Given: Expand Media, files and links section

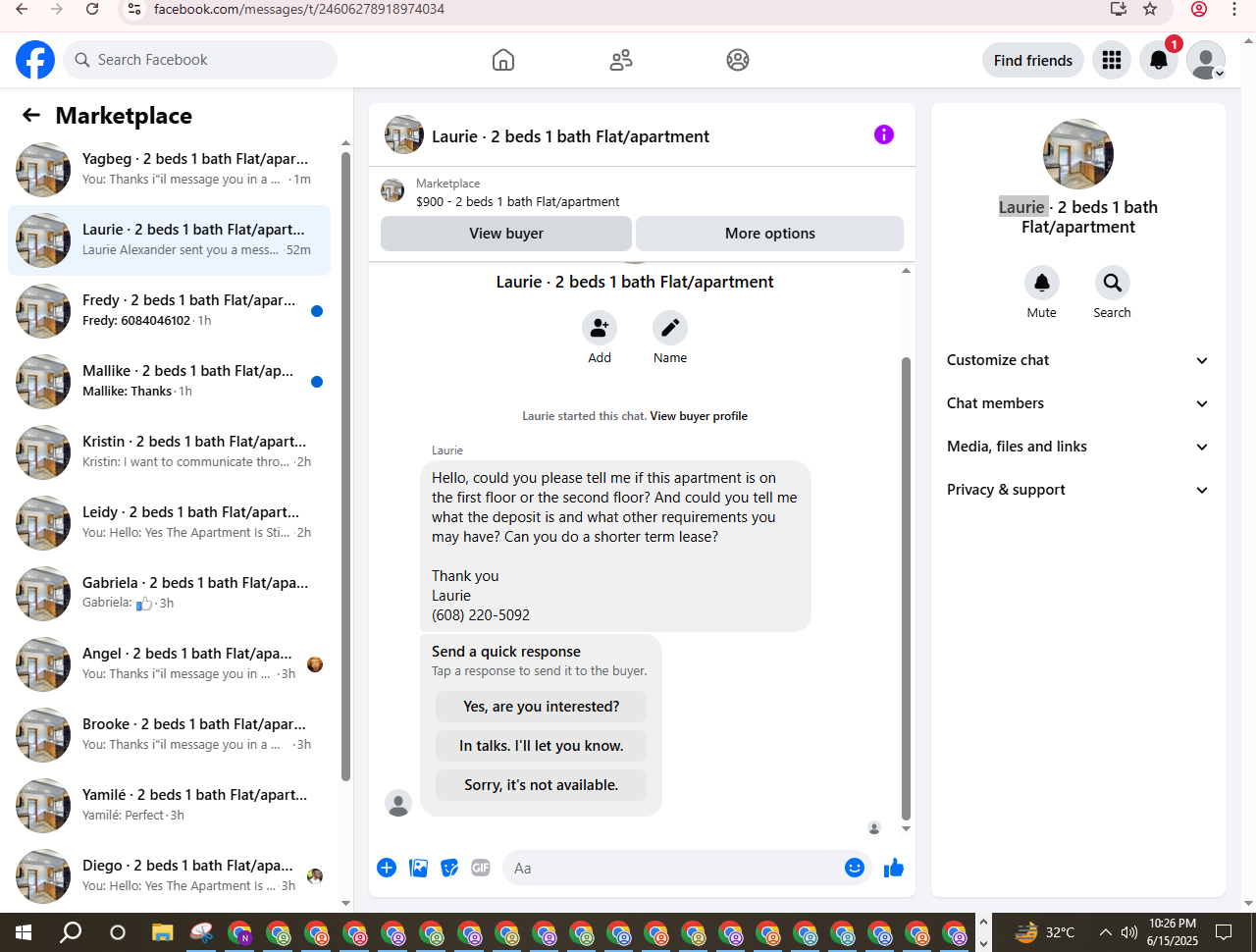Looking at the screenshot, I should point(1077,447).
